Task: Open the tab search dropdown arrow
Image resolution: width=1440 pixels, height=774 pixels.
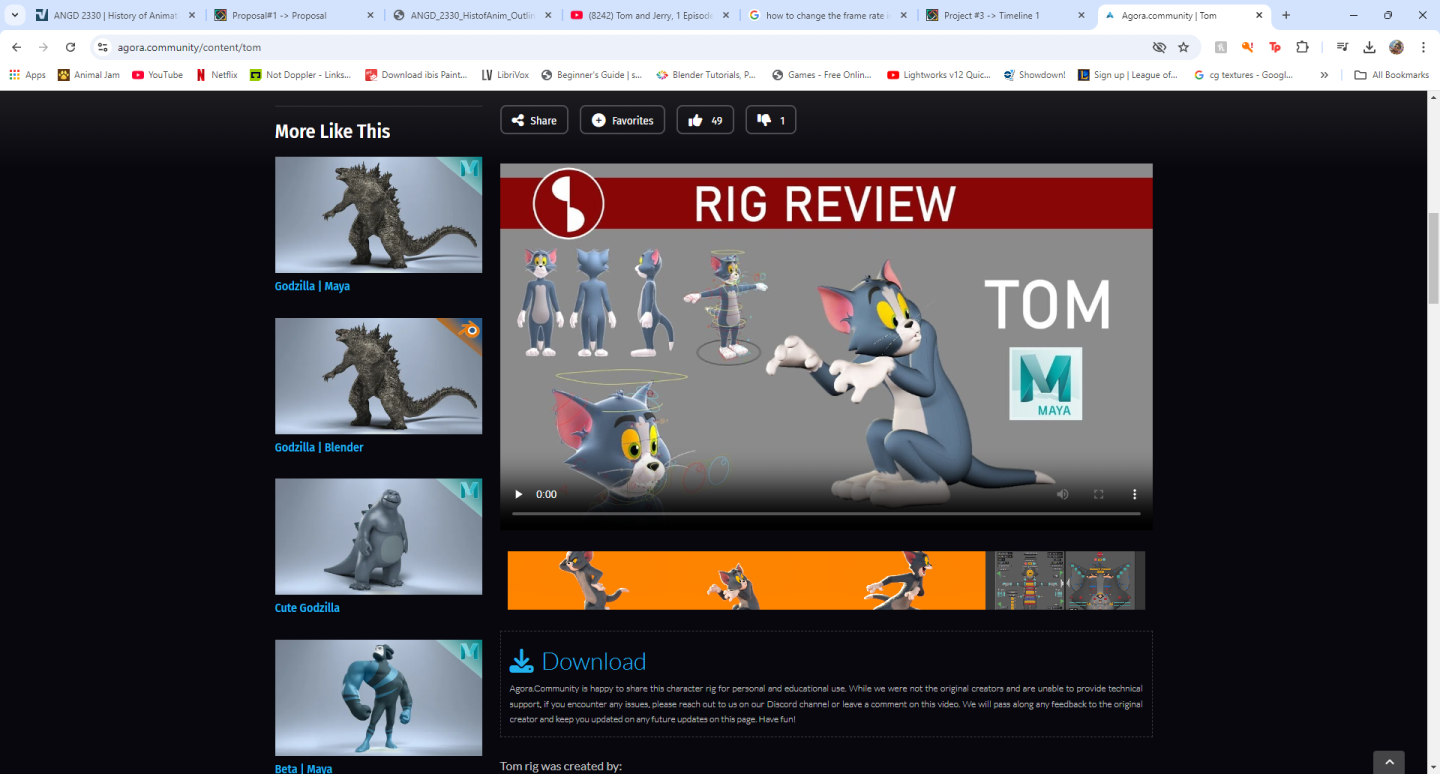Action: tap(14, 15)
